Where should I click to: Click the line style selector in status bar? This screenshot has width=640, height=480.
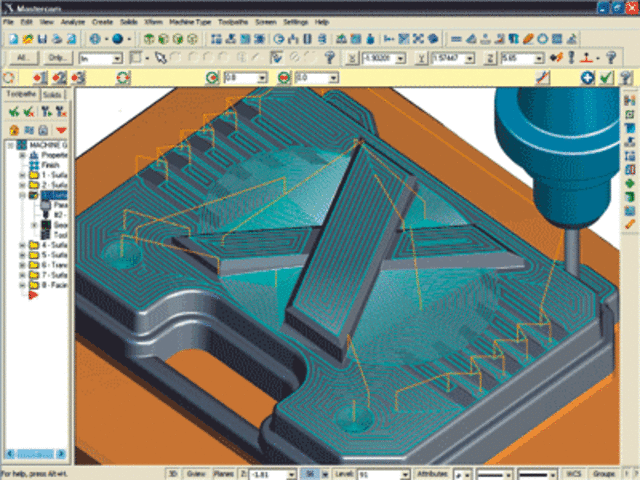(494, 475)
